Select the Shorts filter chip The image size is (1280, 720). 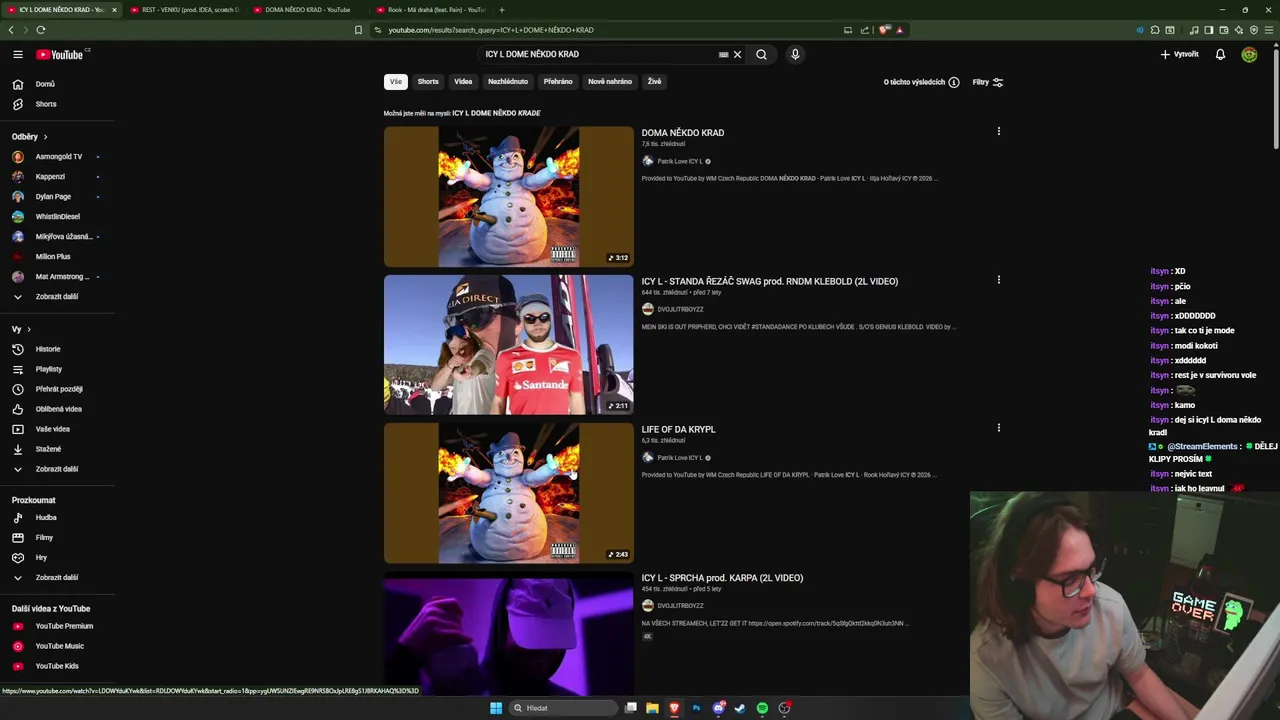pyautogui.click(x=428, y=82)
